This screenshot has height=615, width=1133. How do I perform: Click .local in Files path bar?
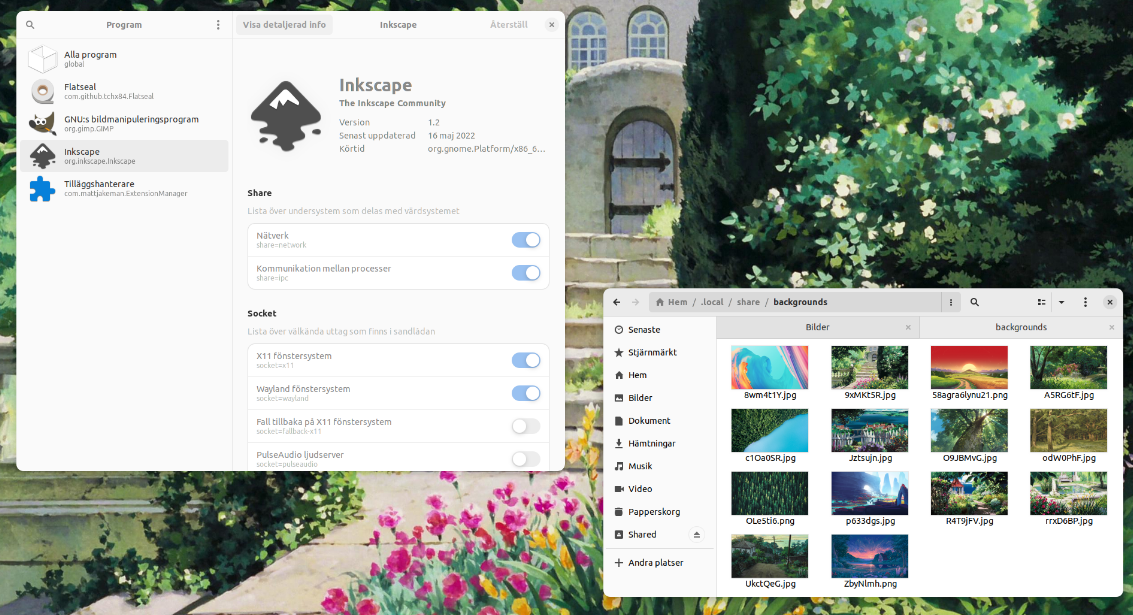tap(712, 302)
